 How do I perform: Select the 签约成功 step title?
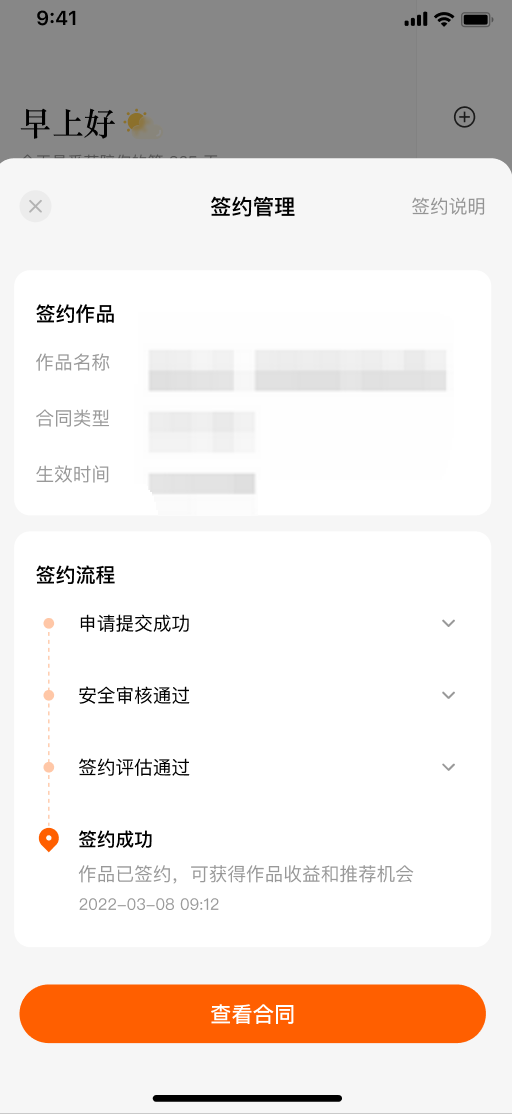[116, 840]
